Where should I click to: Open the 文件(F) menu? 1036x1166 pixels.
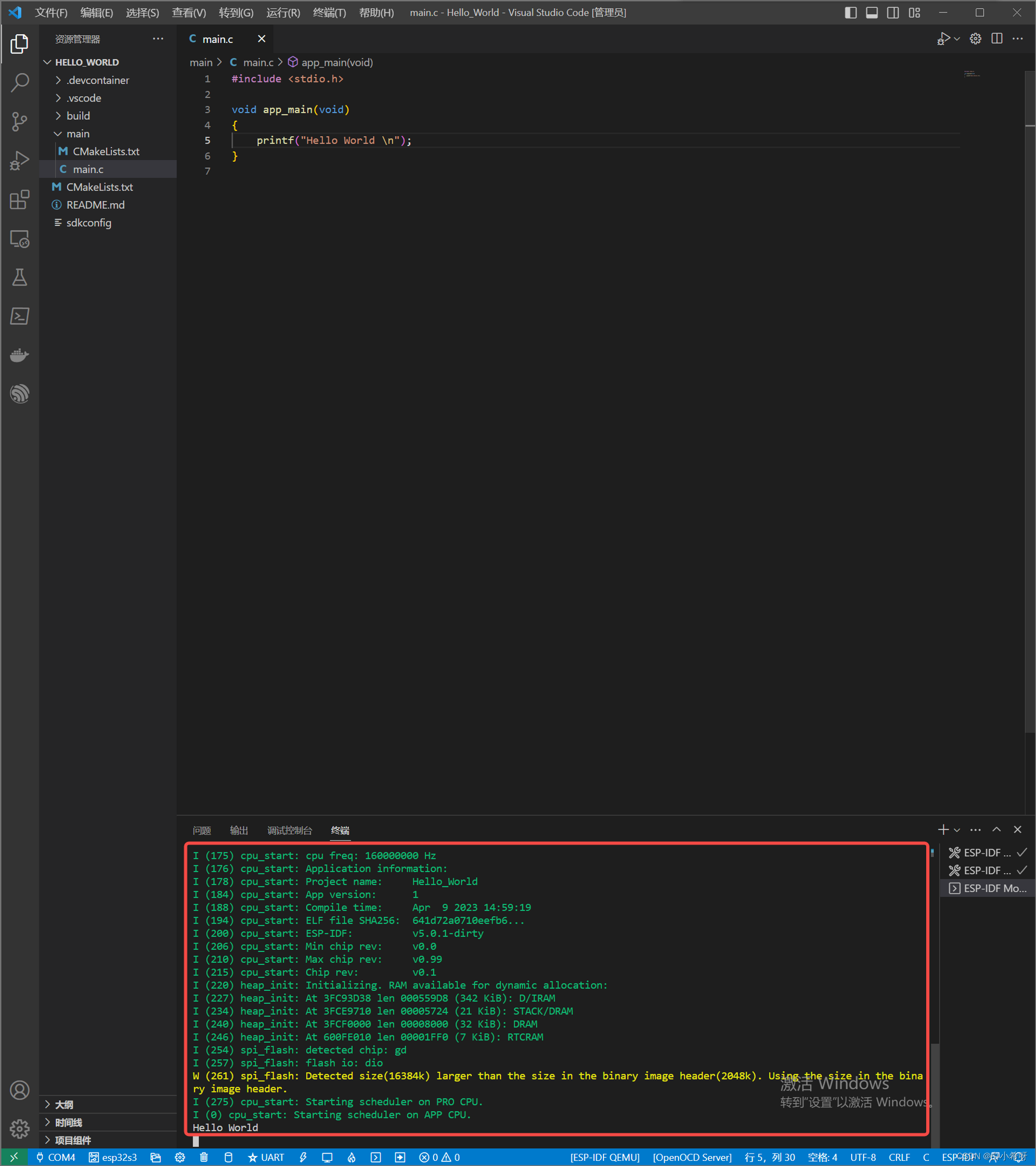click(51, 12)
